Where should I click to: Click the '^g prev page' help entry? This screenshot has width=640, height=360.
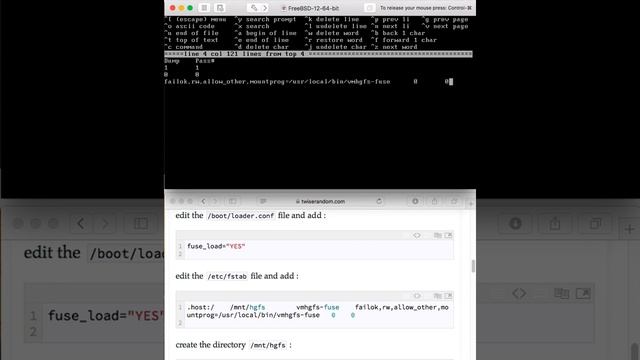coord(445,19)
